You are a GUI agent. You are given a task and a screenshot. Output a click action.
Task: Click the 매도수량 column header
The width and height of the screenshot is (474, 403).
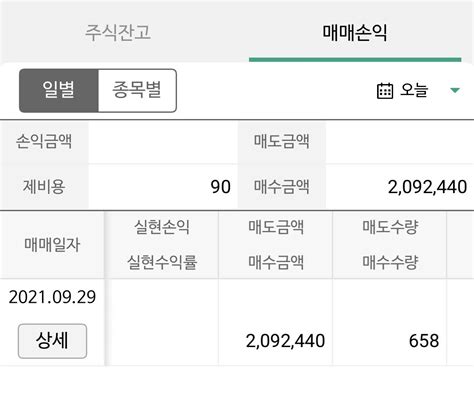coord(390,227)
